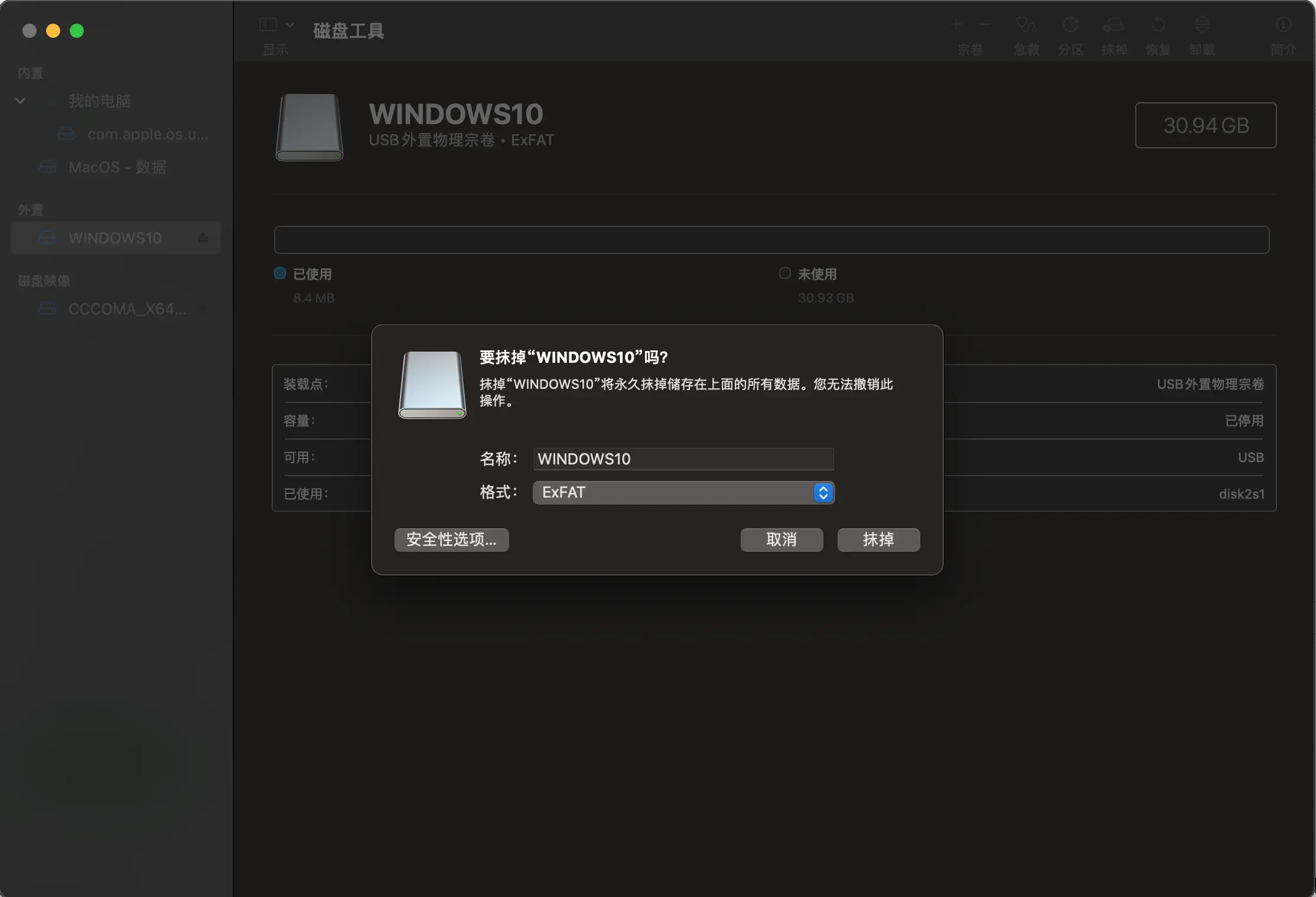The image size is (1316, 897).
Task: Click the remove volume minus icon
Action: (984, 25)
